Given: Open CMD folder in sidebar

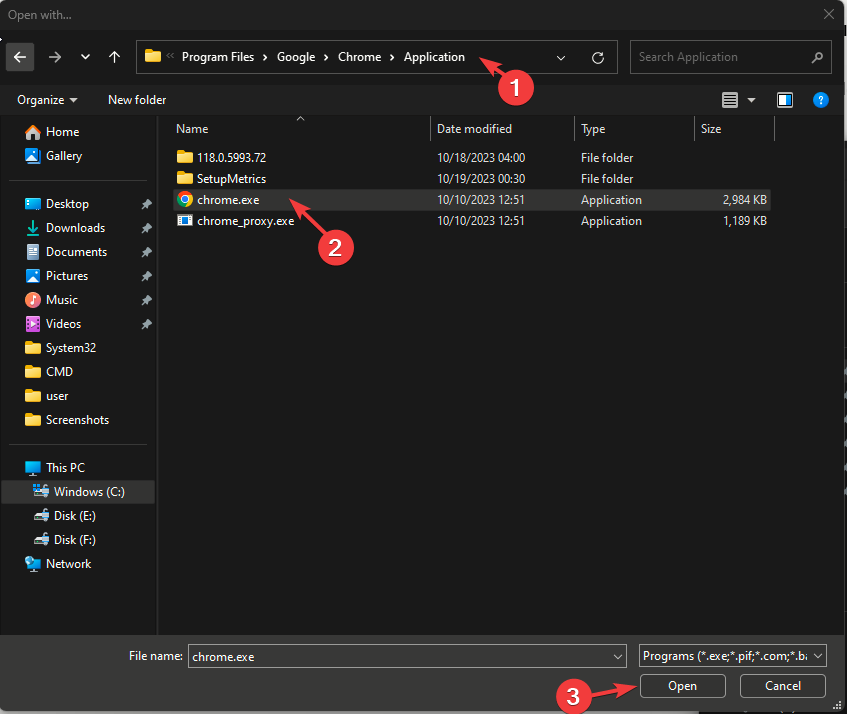Looking at the screenshot, I should [x=59, y=372].
